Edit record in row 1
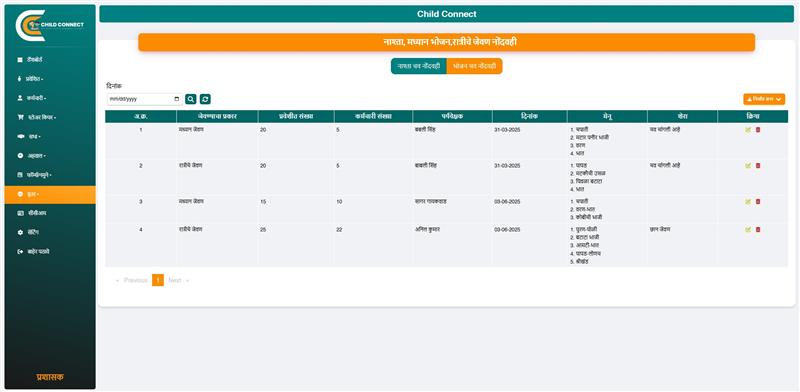Screen dimensions: 800x392 (748, 130)
